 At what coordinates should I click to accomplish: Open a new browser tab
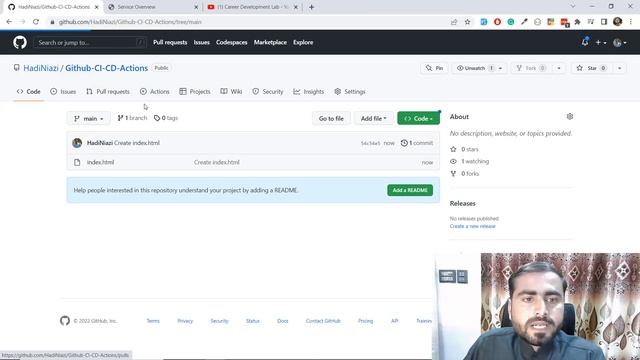pyautogui.click(x=311, y=7)
